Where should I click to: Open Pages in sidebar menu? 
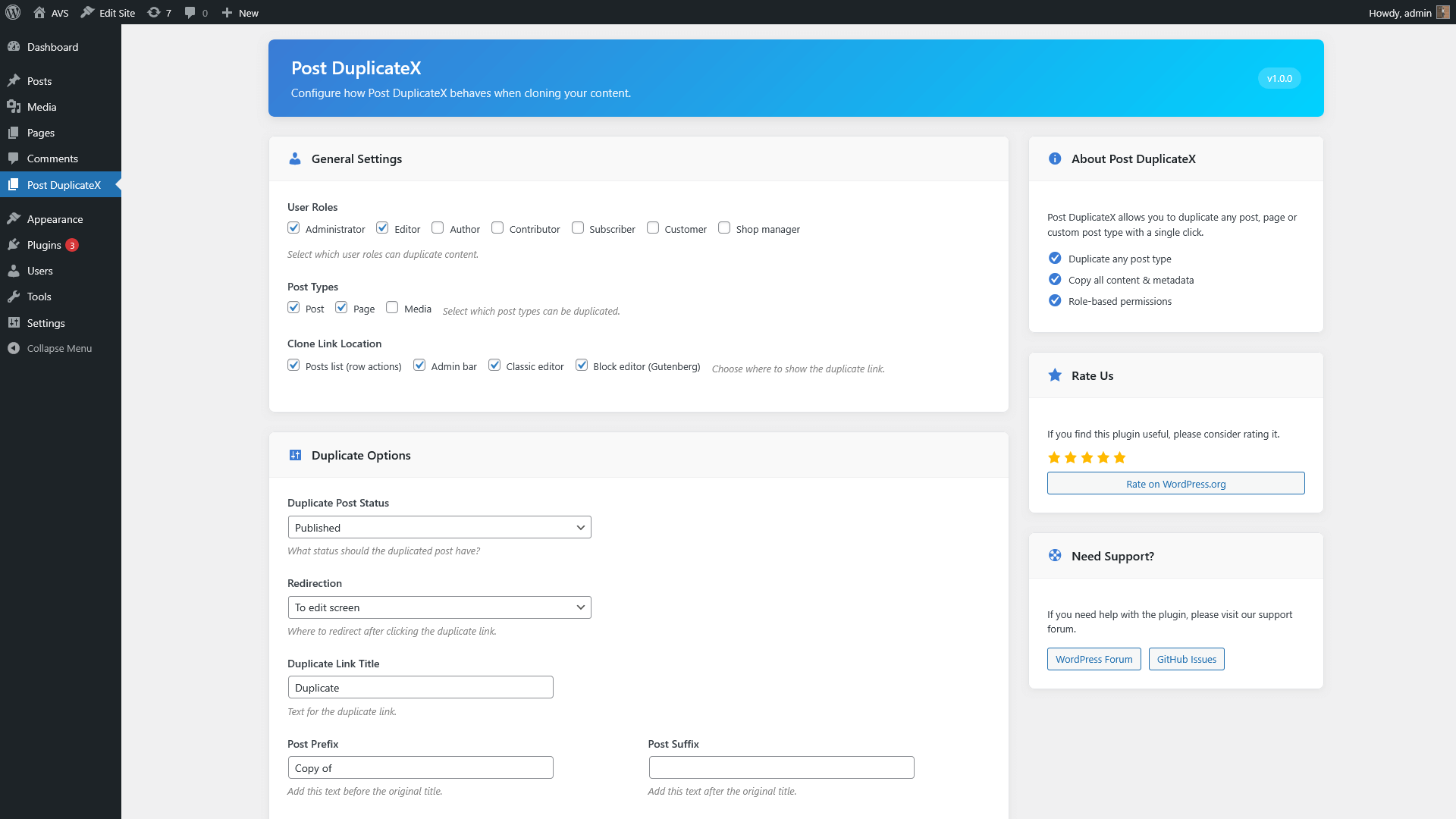[61, 133]
